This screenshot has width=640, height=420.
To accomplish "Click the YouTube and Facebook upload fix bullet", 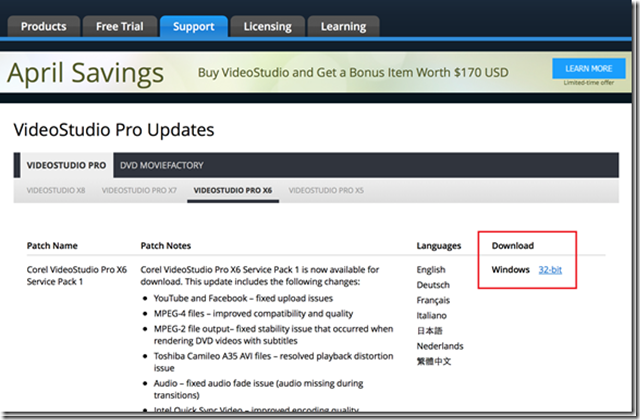I will coord(243,298).
